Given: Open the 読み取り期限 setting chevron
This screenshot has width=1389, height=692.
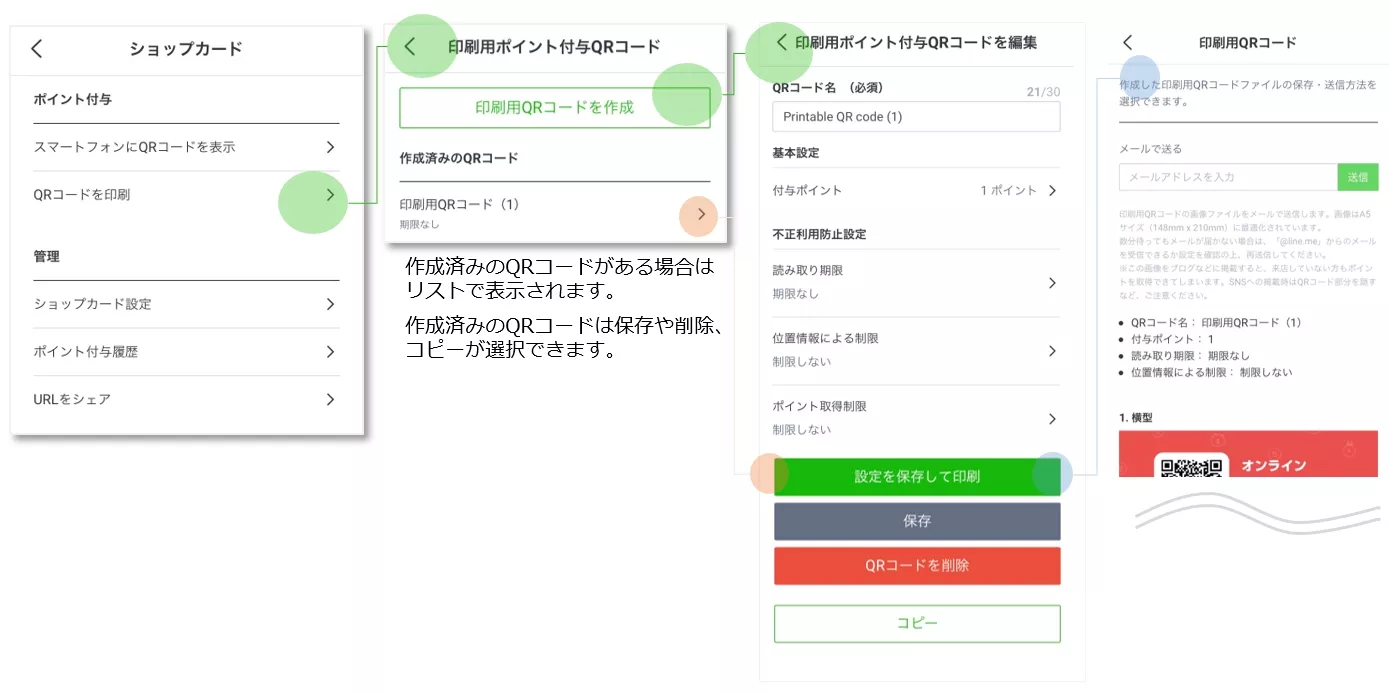Looking at the screenshot, I should click(x=1052, y=283).
